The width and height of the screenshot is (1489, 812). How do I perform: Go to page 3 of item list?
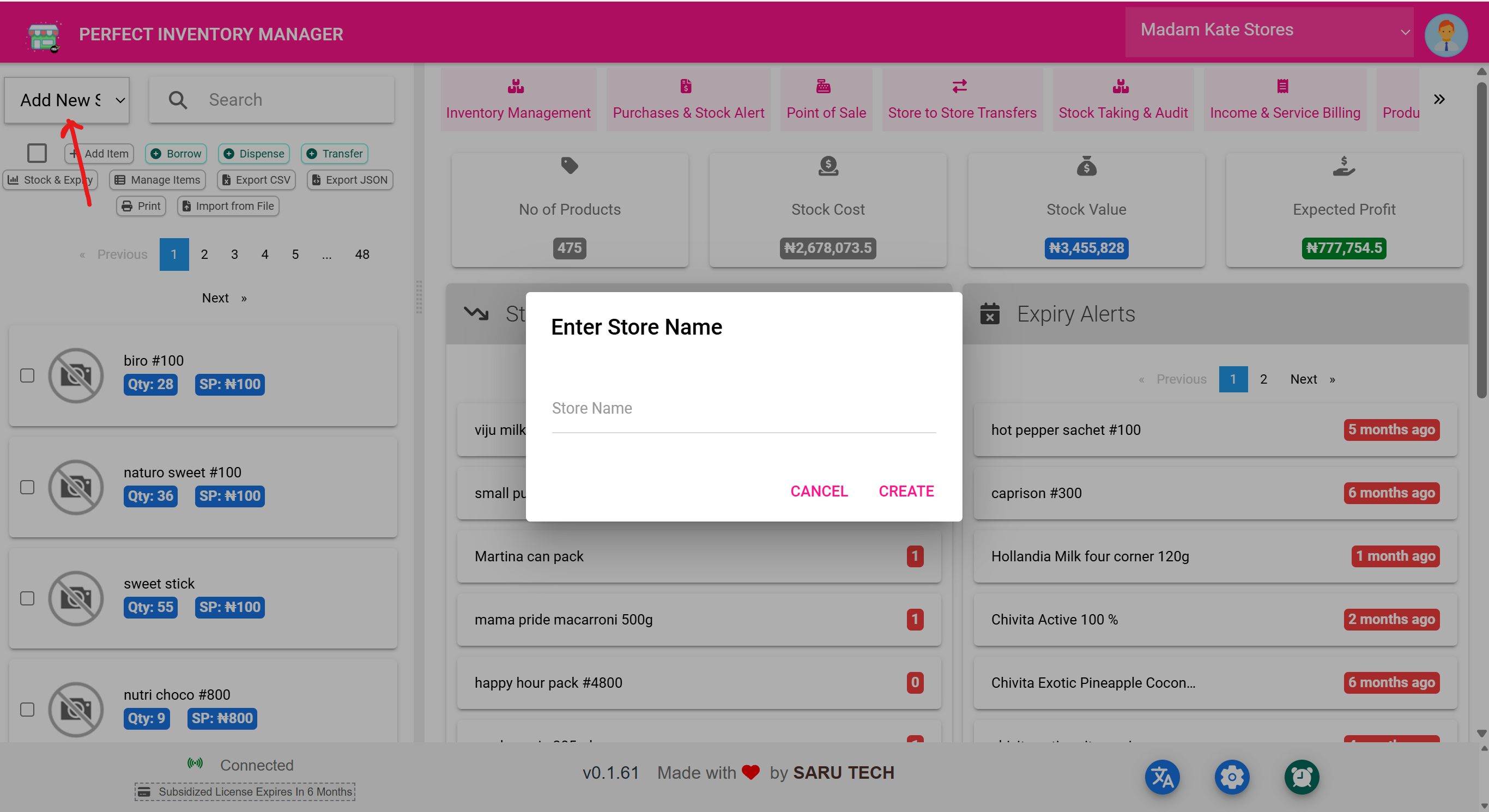point(234,254)
